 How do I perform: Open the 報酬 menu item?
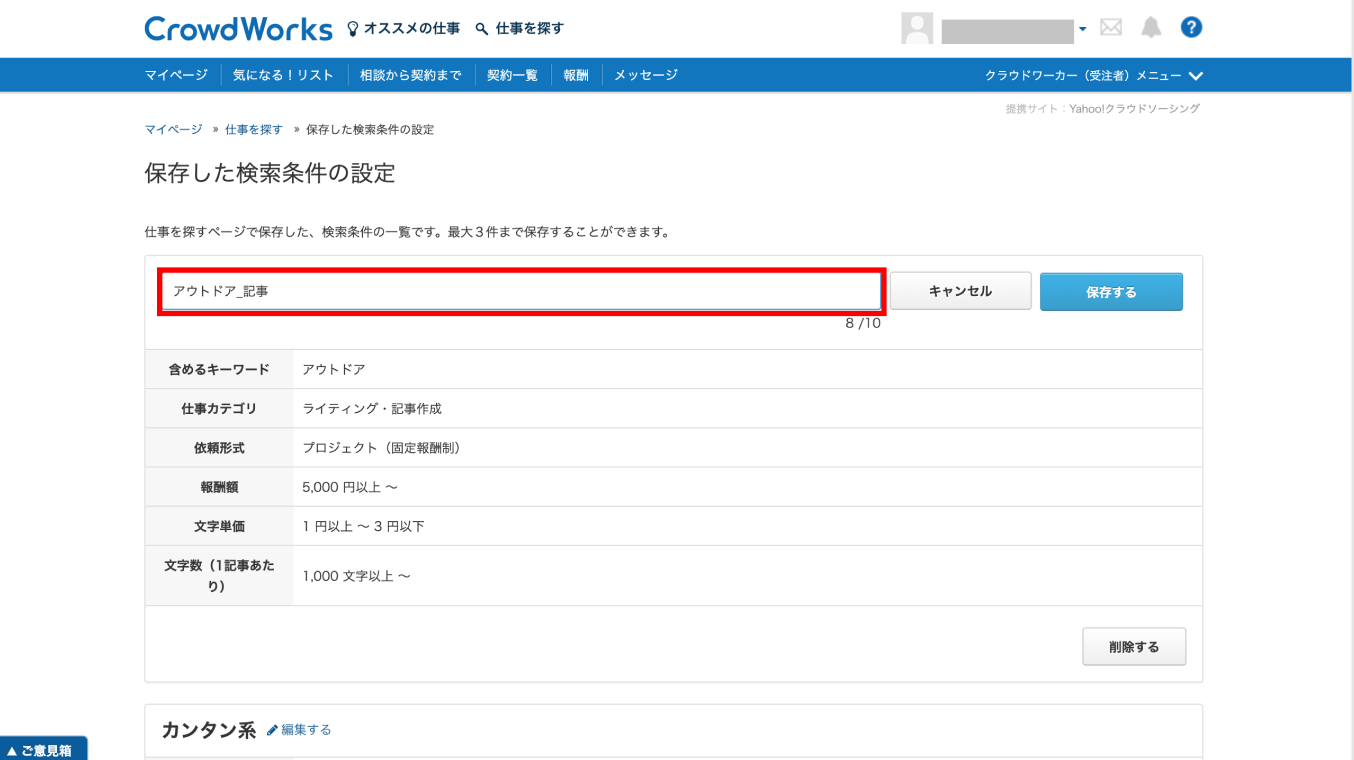(x=576, y=75)
